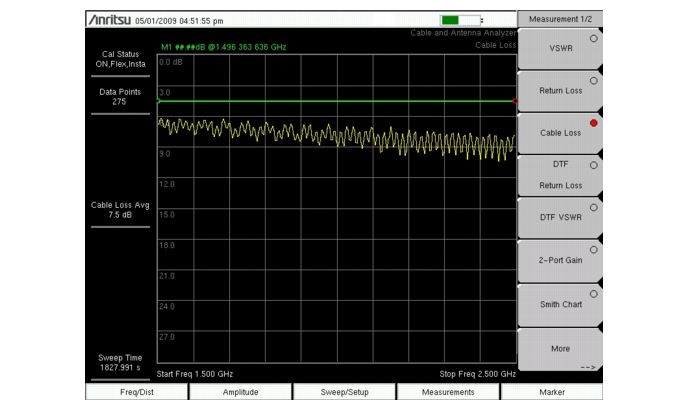Click the 0.0 dB axis label
The height and width of the screenshot is (408, 689).
point(171,62)
